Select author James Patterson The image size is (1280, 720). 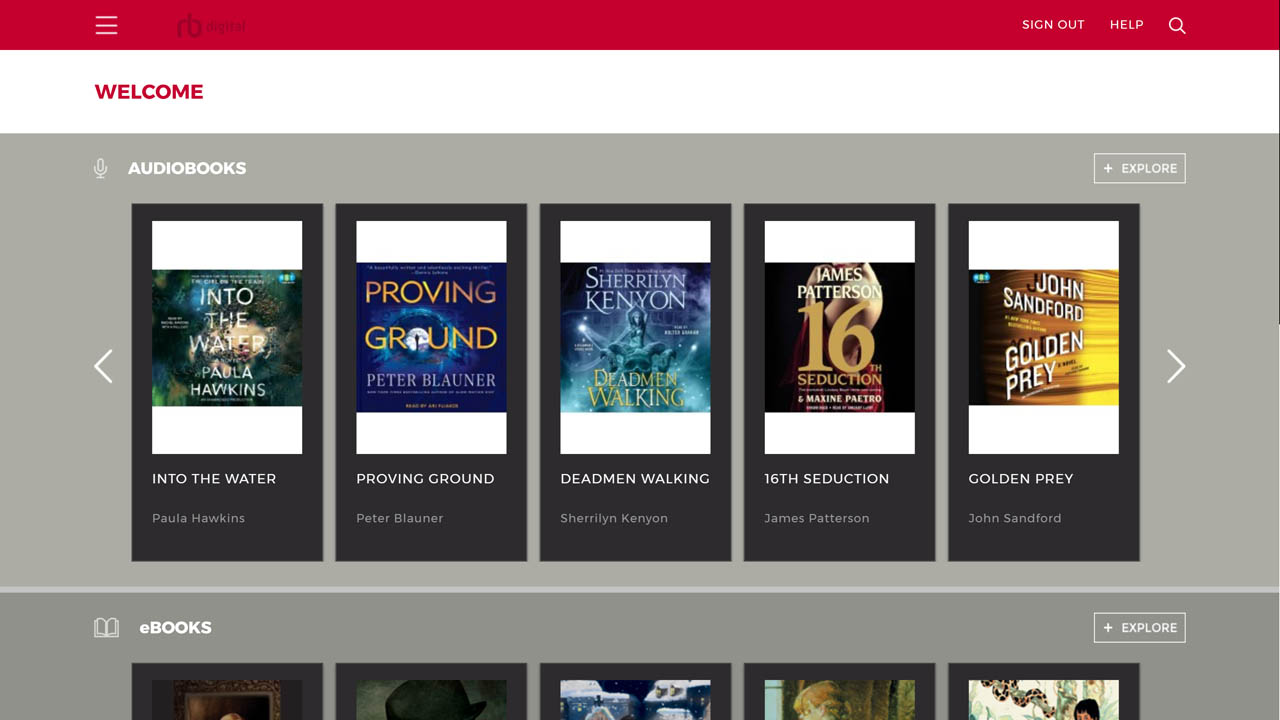click(x=817, y=518)
